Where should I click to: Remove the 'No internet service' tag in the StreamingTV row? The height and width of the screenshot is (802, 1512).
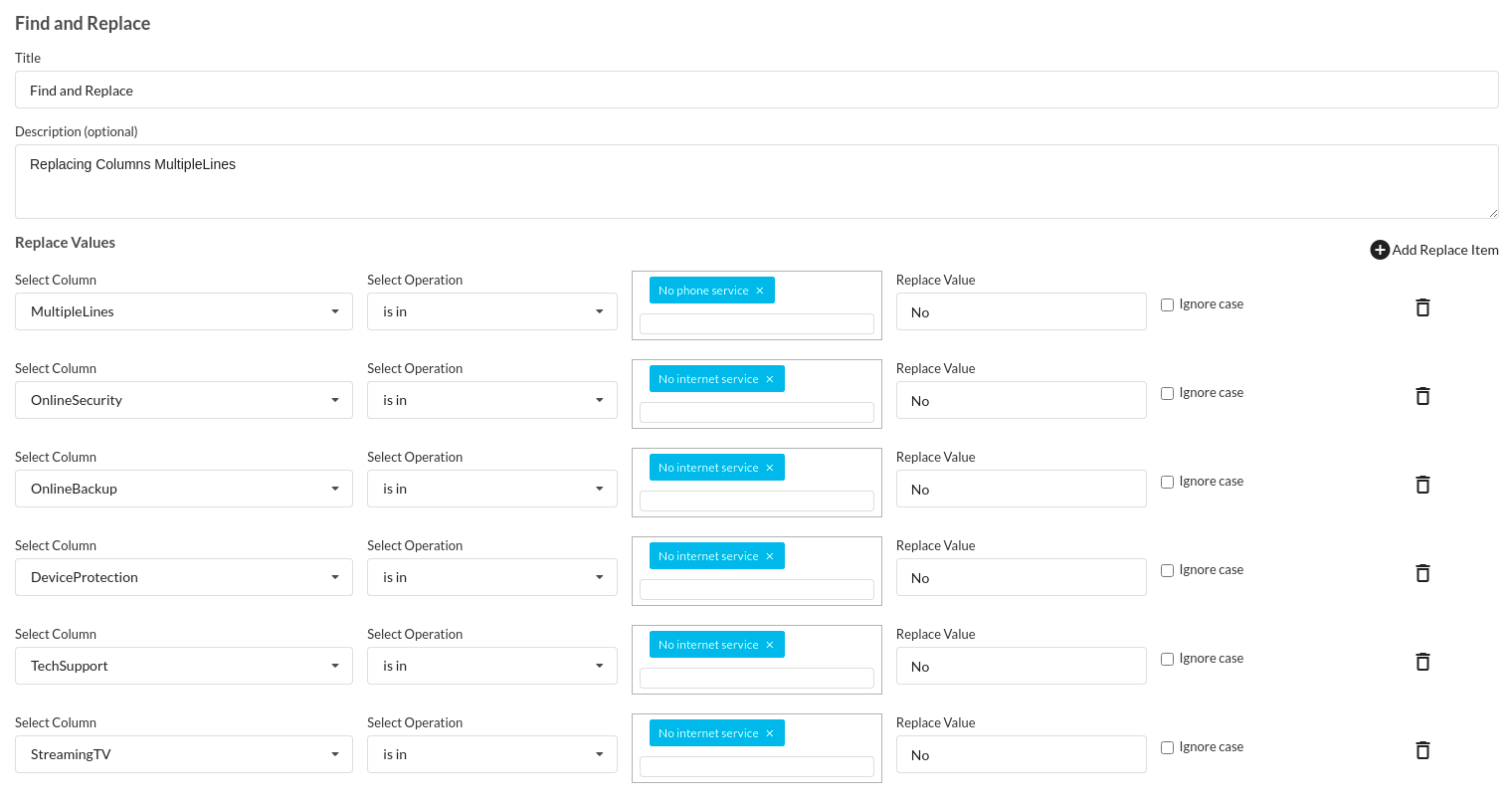770,733
